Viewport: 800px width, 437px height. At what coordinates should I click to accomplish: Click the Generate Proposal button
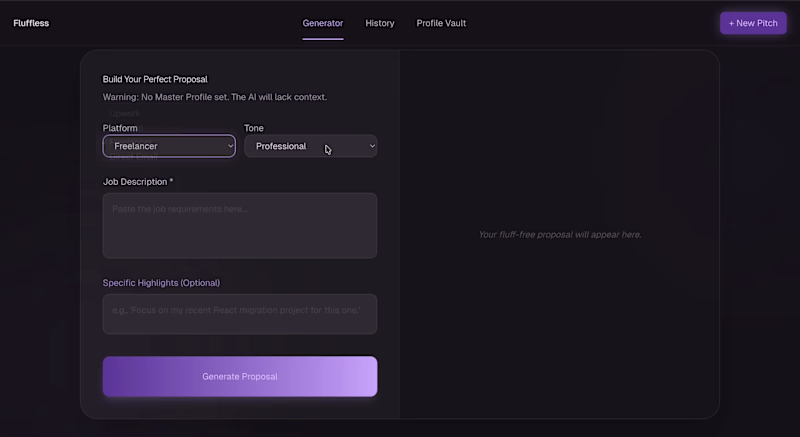(240, 376)
